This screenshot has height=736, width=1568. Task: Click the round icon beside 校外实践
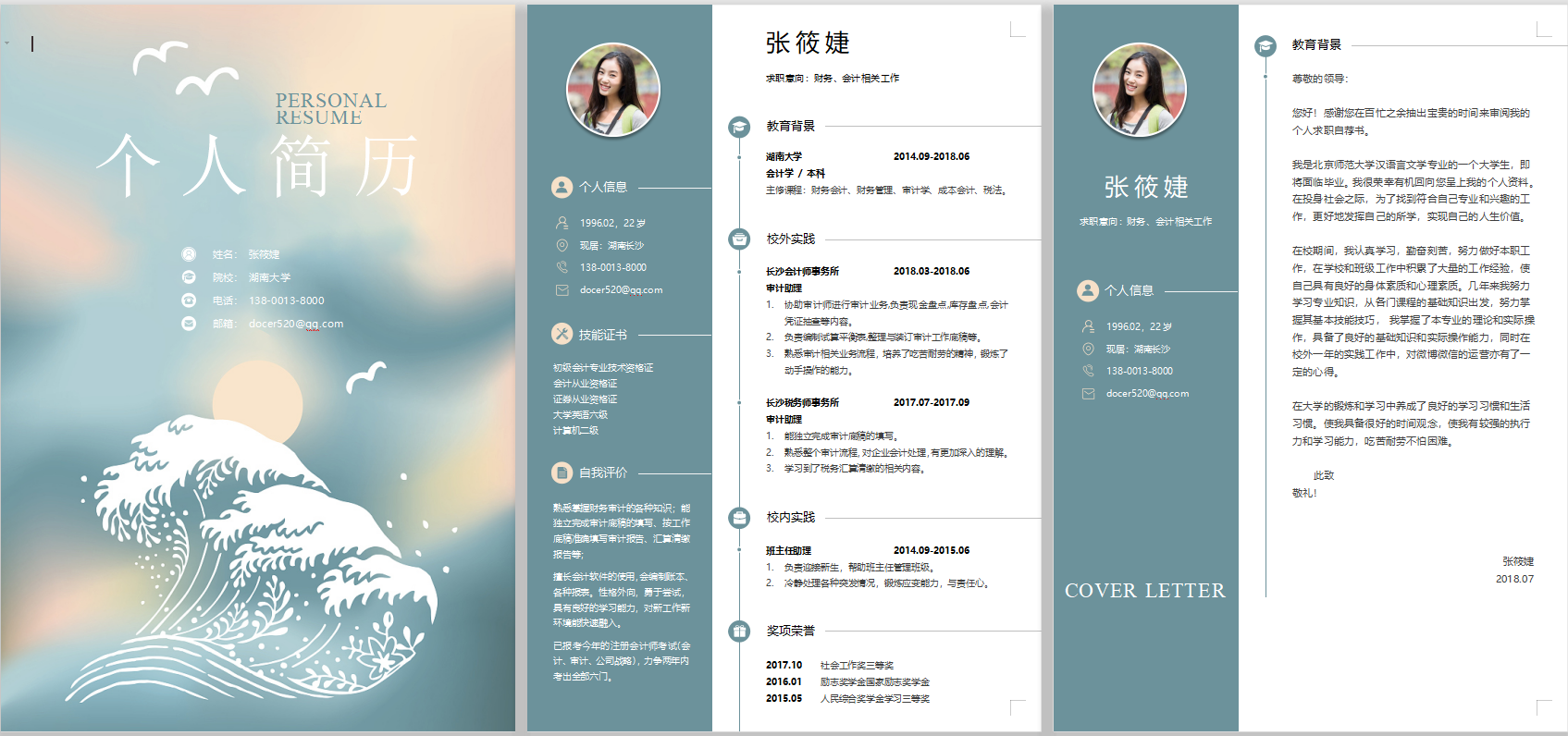[x=739, y=239]
